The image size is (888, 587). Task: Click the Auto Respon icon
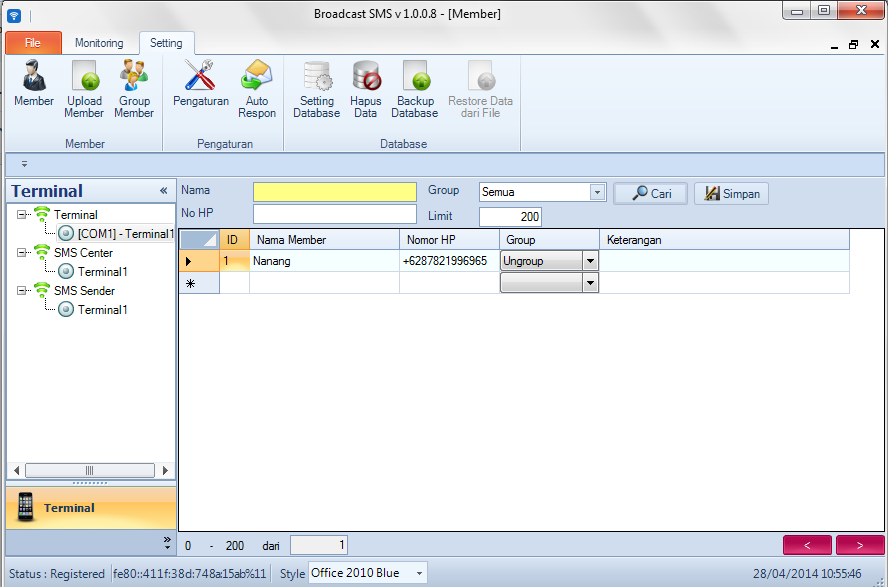[x=257, y=89]
